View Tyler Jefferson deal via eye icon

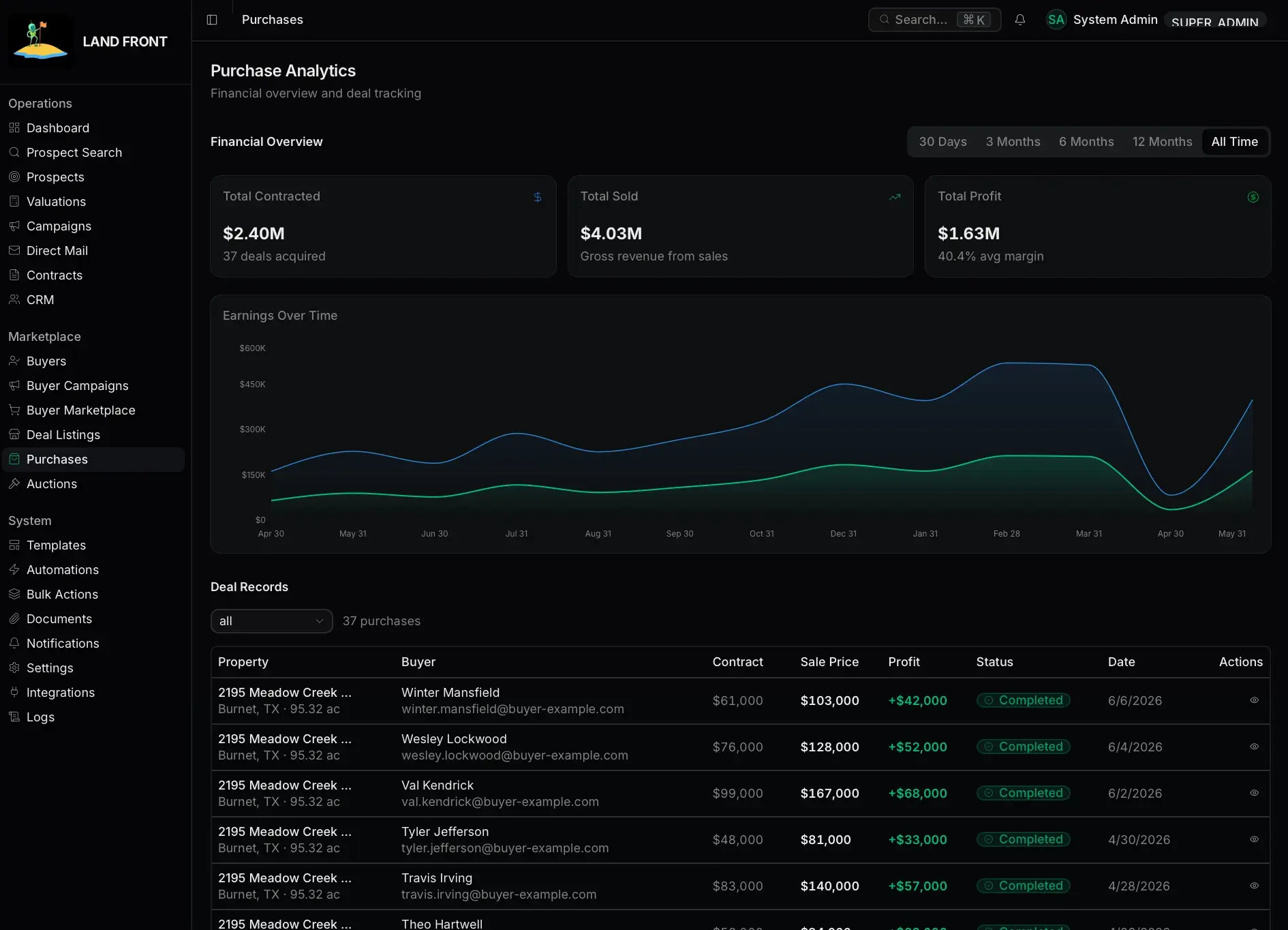tap(1254, 839)
